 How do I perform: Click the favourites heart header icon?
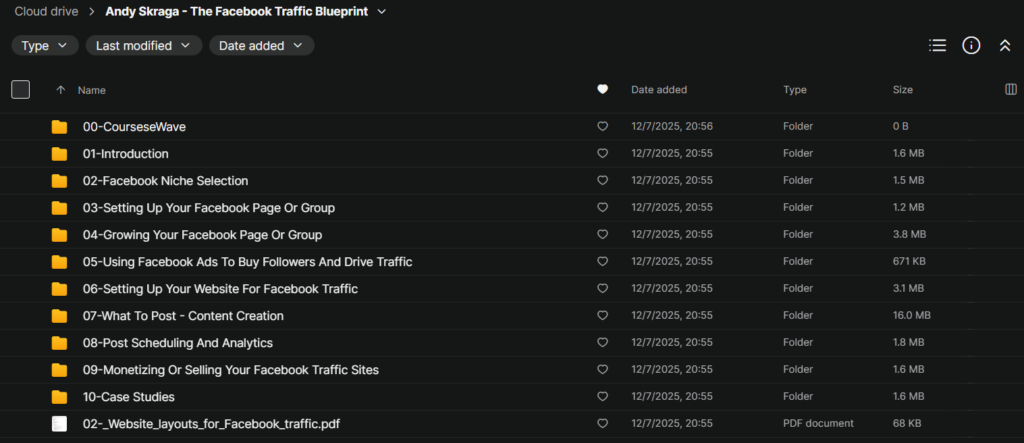603,90
